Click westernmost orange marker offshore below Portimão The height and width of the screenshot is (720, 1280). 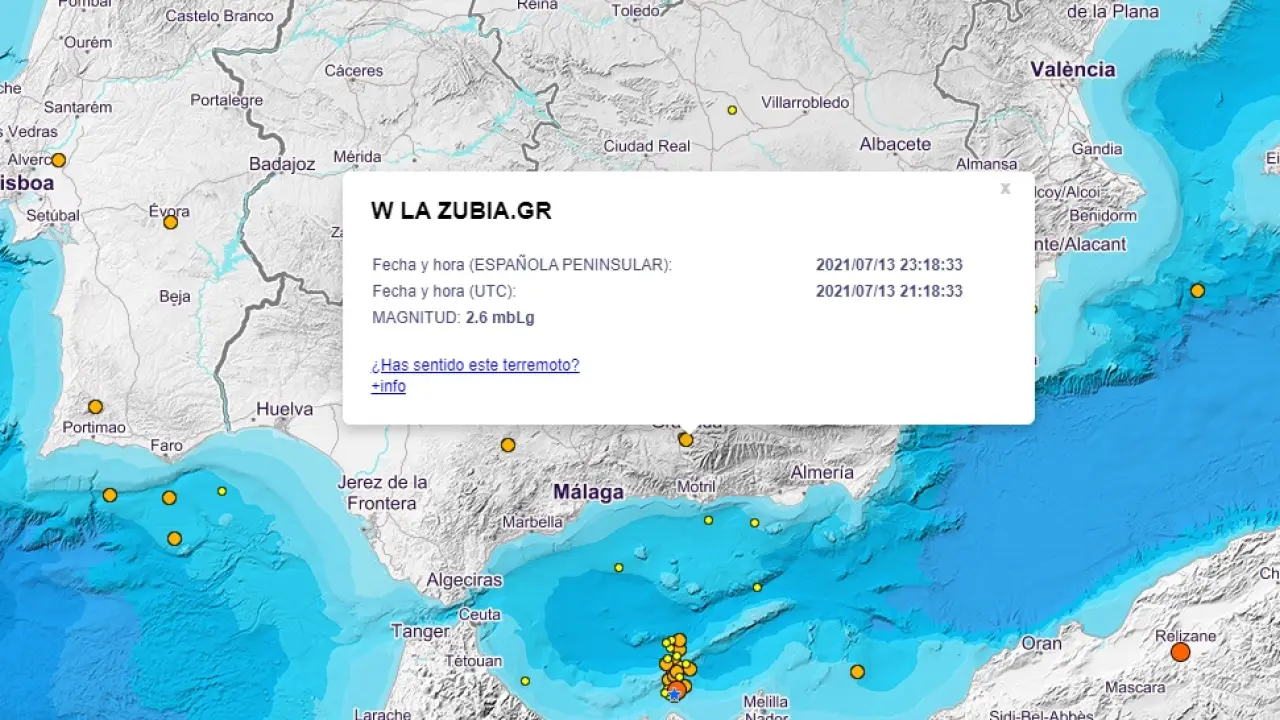pyautogui.click(x=110, y=495)
